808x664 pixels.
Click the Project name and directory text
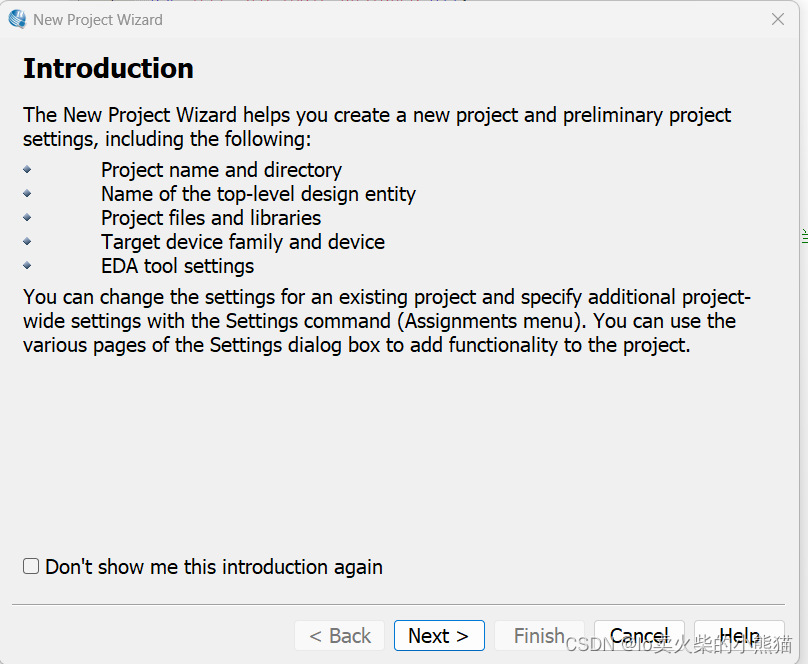point(221,170)
